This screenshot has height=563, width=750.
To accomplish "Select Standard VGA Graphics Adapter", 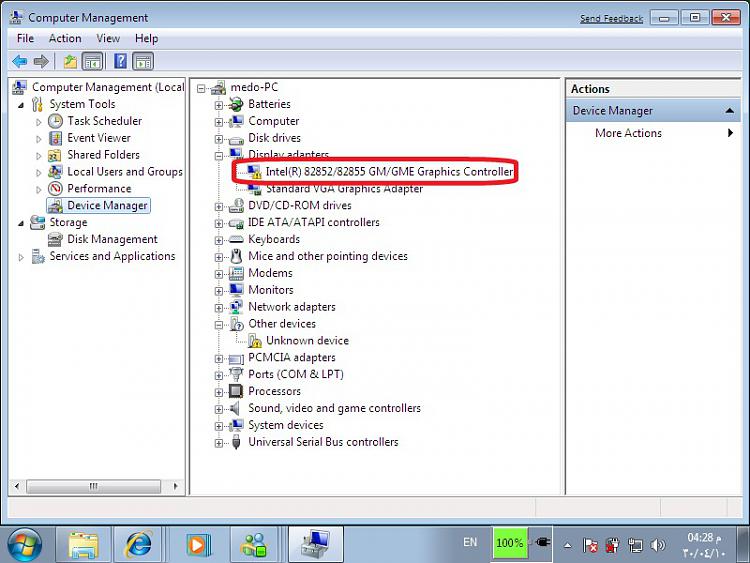I will (x=344, y=189).
